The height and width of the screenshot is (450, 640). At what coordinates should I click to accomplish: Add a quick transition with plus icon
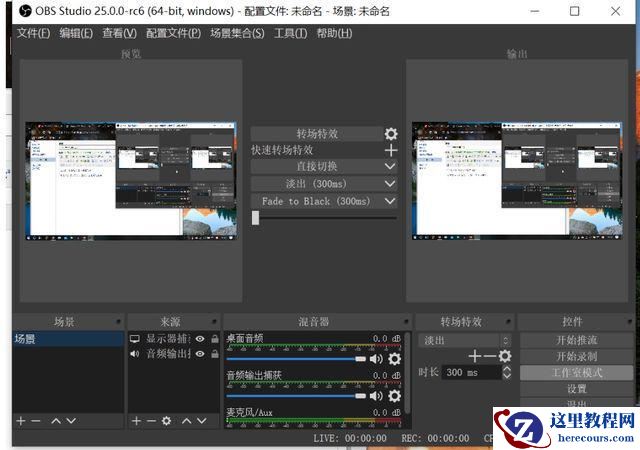(391, 150)
